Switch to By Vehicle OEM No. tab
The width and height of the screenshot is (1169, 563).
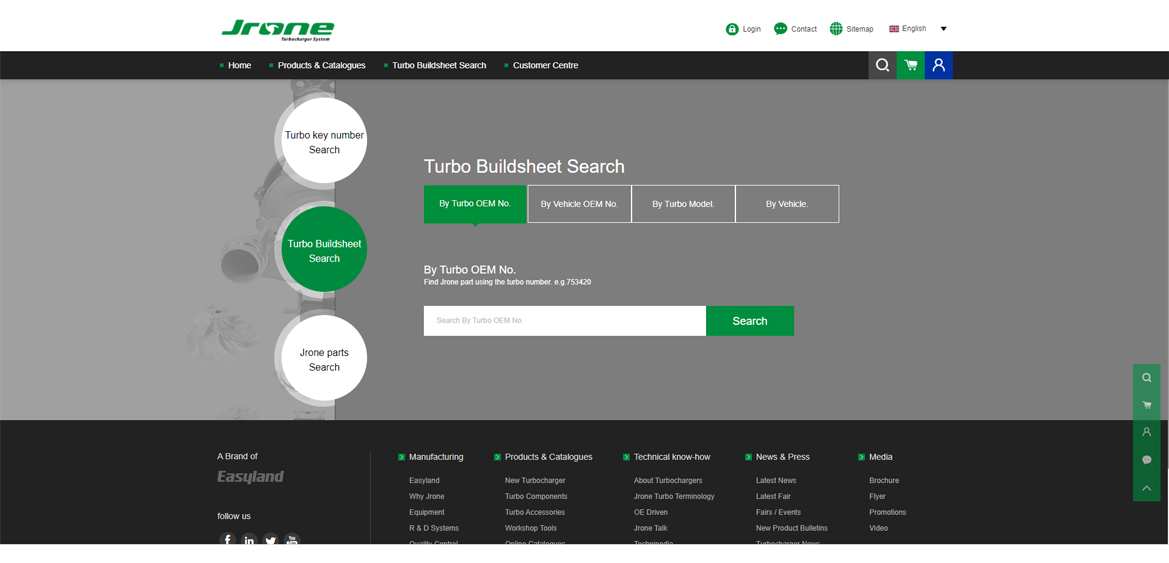(x=579, y=204)
